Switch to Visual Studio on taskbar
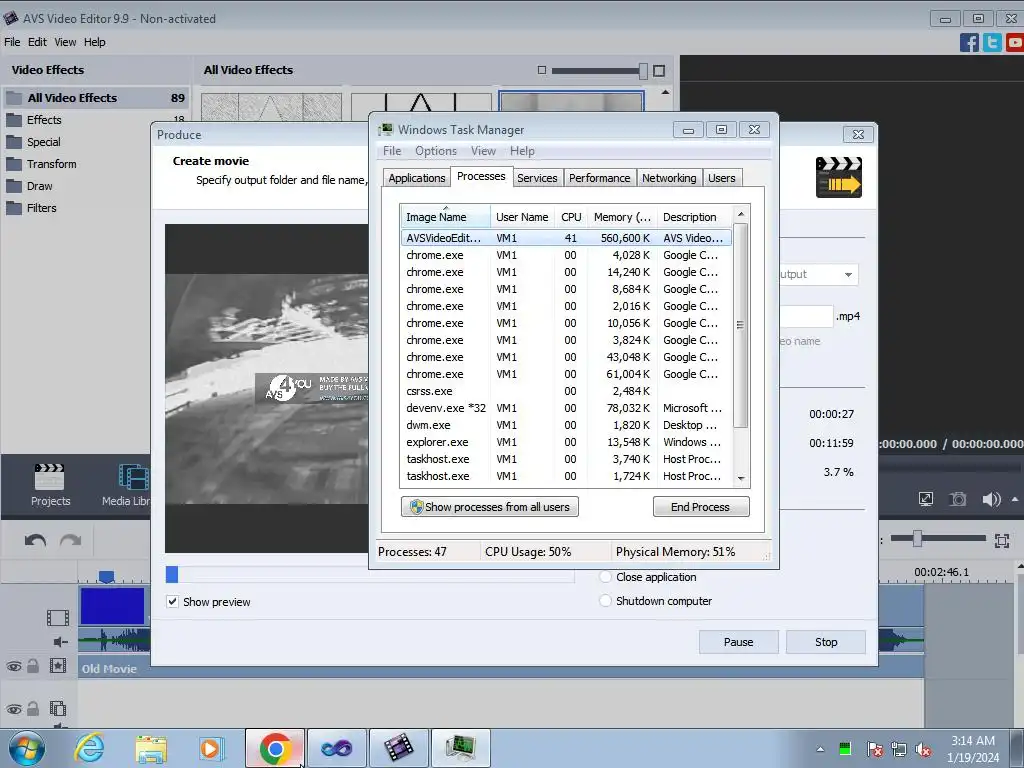Viewport: 1024px width, 768px height. point(336,748)
